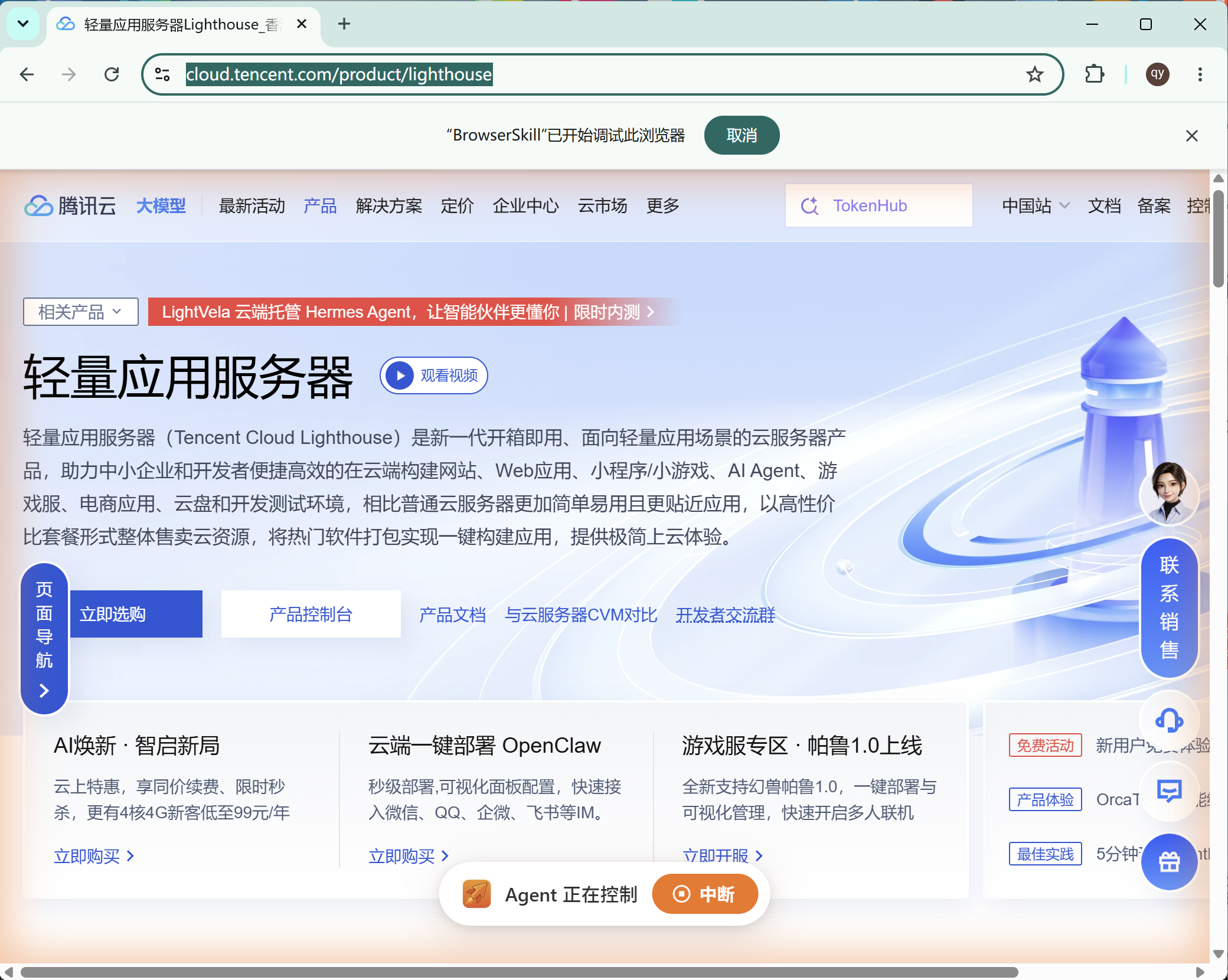Expand the 相关产品 dropdown
This screenshot has width=1228, height=980.
click(81, 312)
